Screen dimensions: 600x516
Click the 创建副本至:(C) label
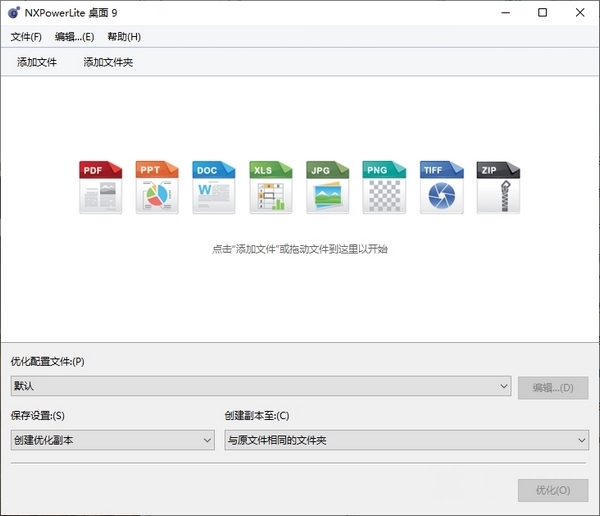tap(257, 416)
